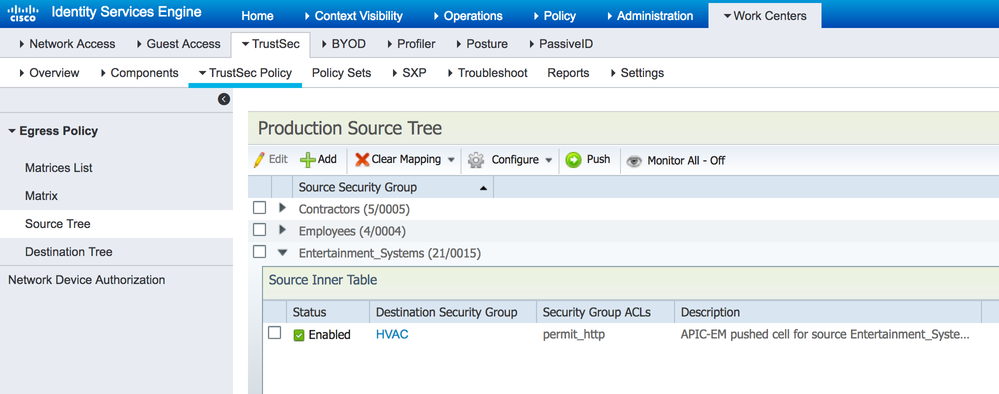The height and width of the screenshot is (394, 999).
Task: Open the SXP tab
Action: point(409,73)
